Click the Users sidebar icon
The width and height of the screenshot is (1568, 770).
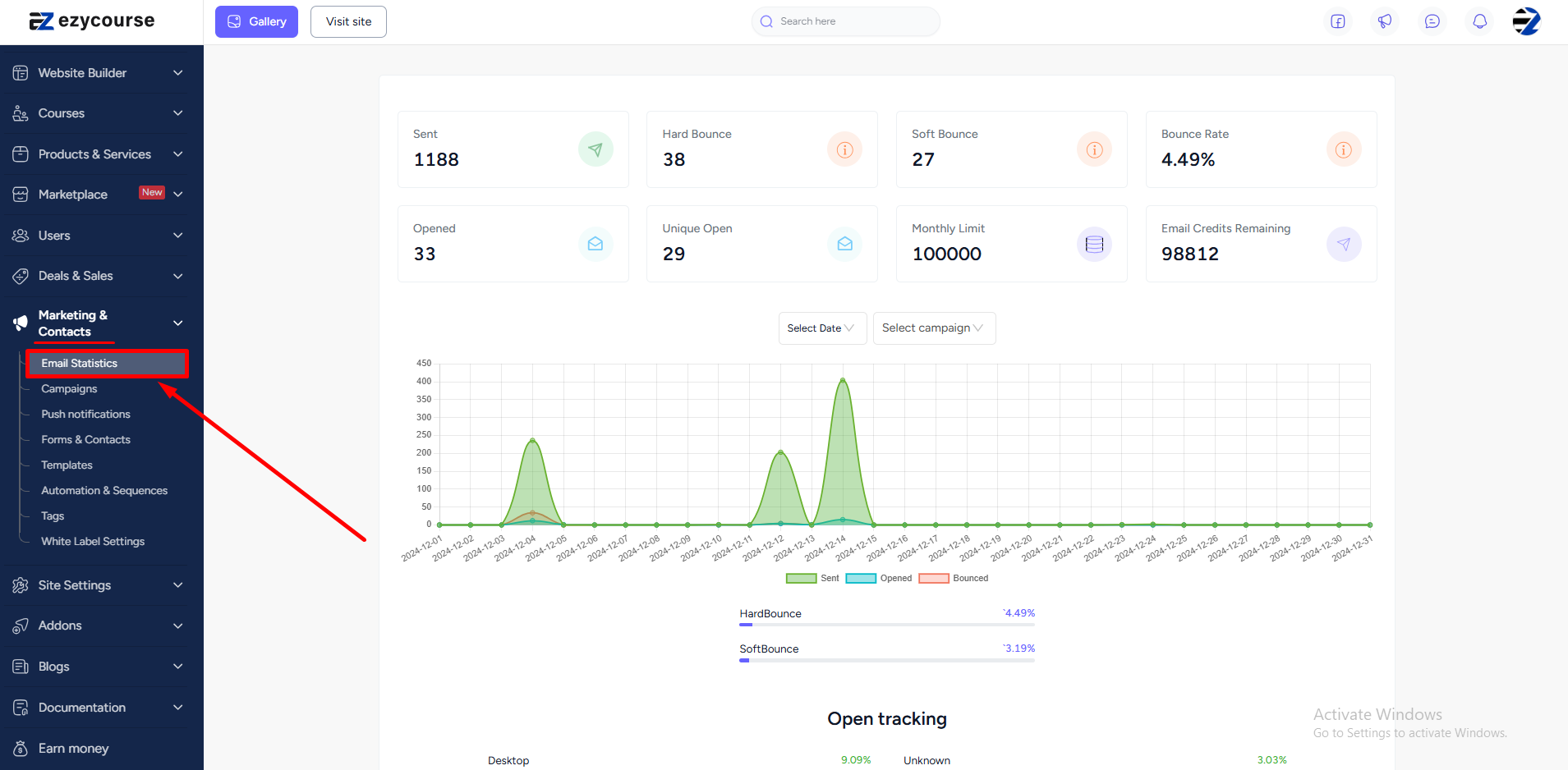21,236
